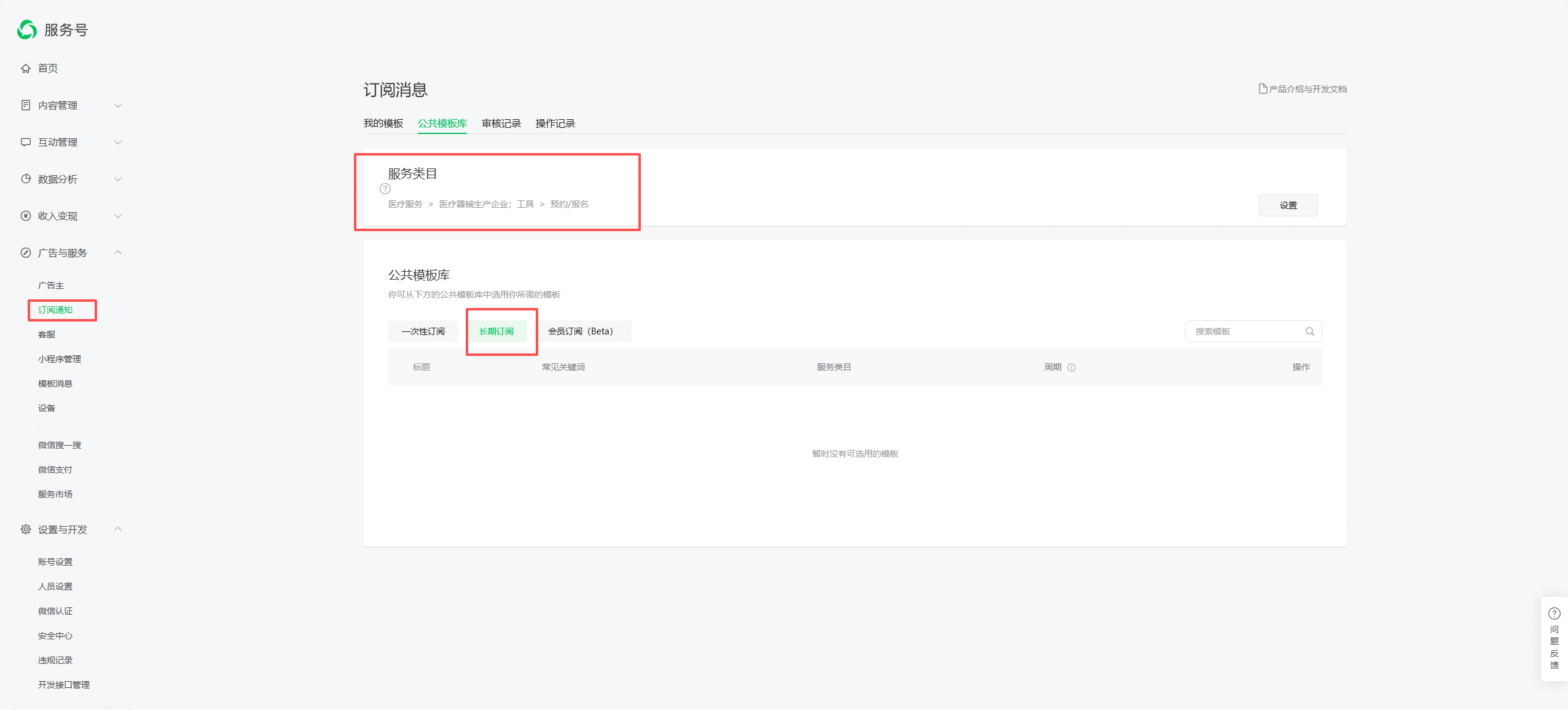Click the 设置与开发 gear icon
This screenshot has width=1568, height=710.
(x=26, y=529)
